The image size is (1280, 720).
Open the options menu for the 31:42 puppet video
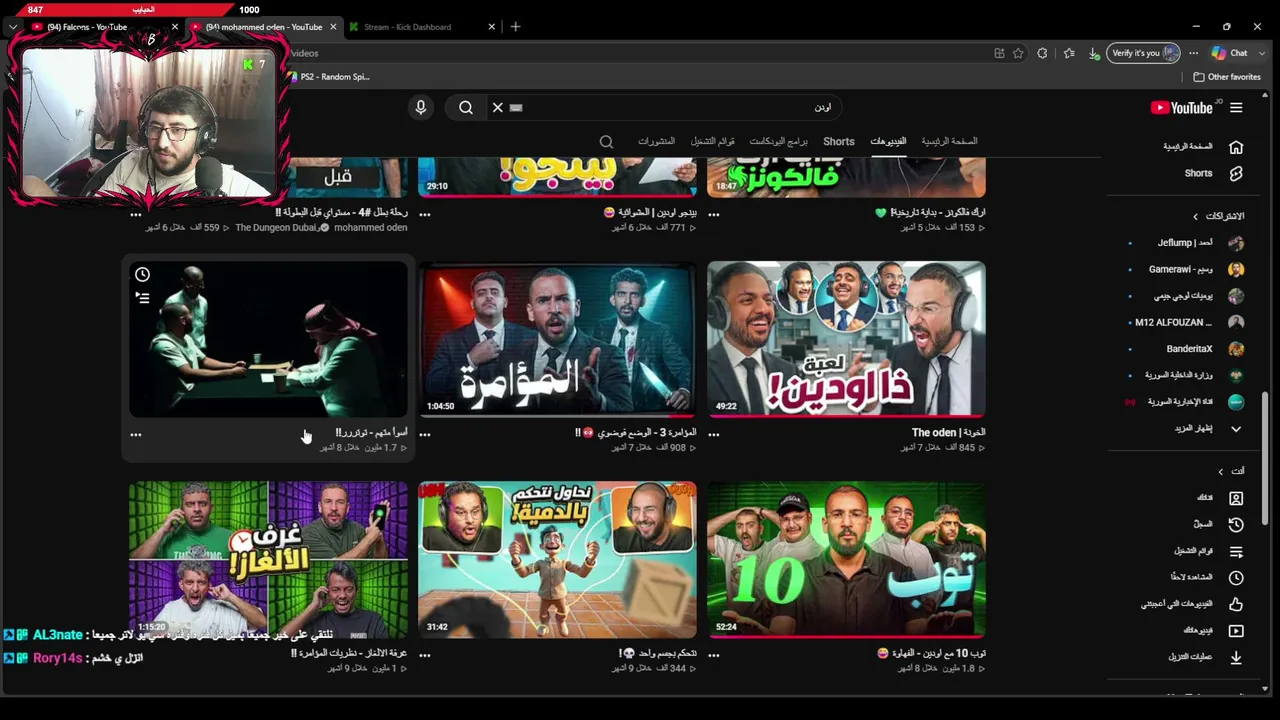point(425,656)
